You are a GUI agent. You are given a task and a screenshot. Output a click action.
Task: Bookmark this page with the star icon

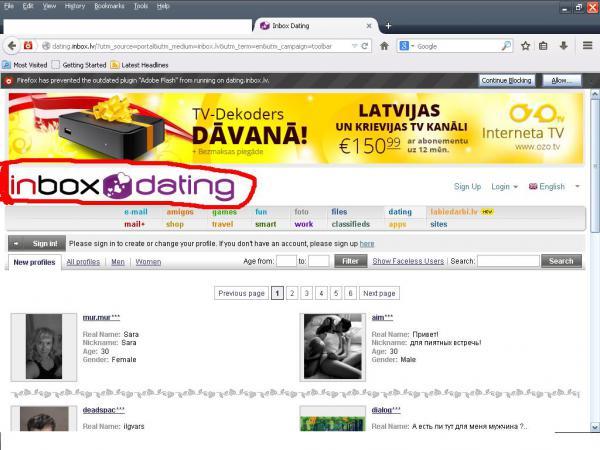(526, 46)
